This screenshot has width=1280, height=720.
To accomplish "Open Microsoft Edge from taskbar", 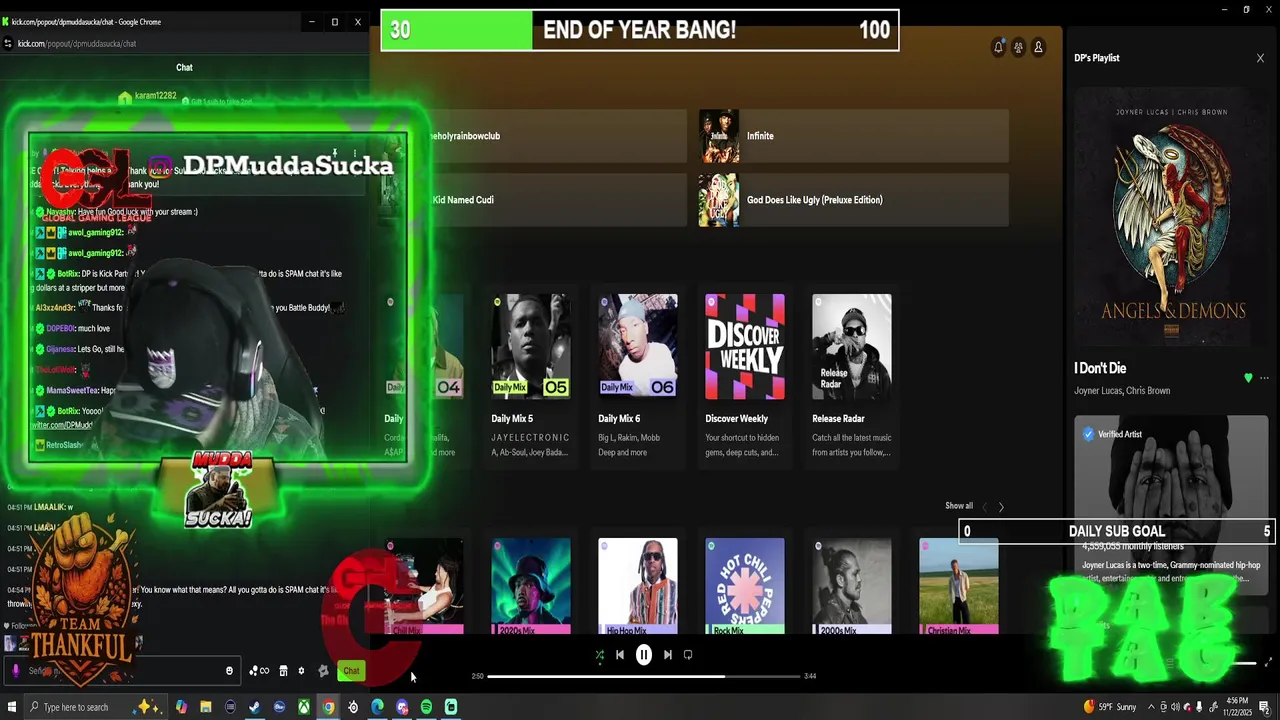I will 377,707.
